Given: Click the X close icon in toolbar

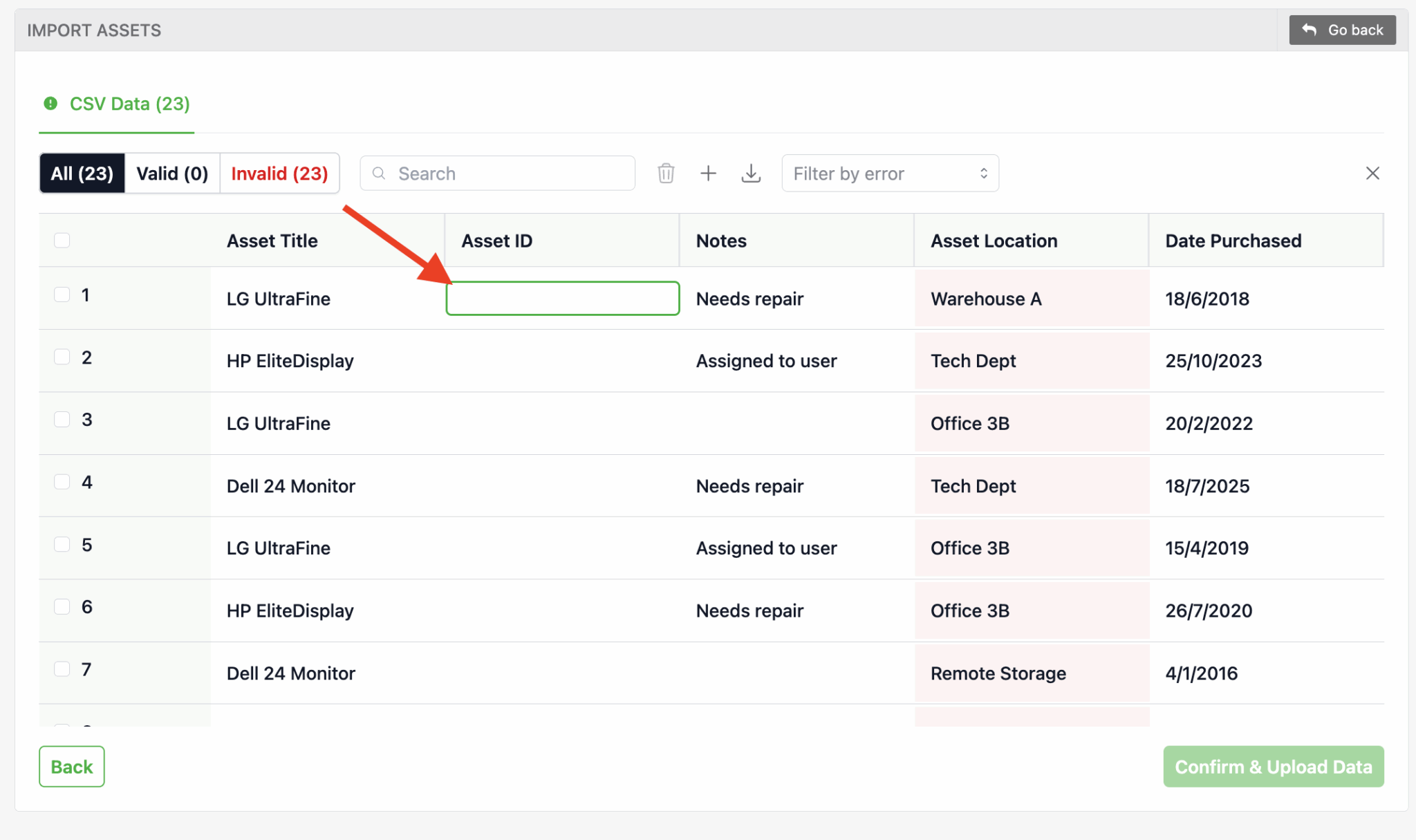Looking at the screenshot, I should 1372,173.
